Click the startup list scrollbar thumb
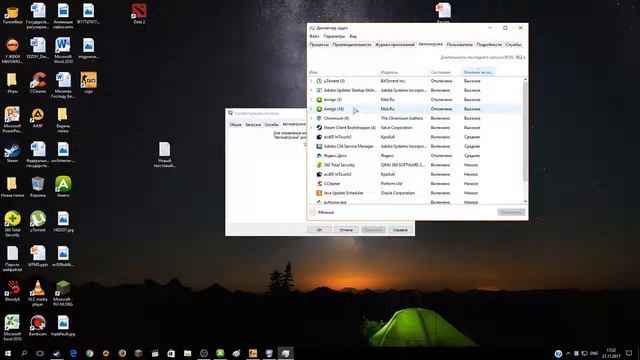 click(x=525, y=131)
